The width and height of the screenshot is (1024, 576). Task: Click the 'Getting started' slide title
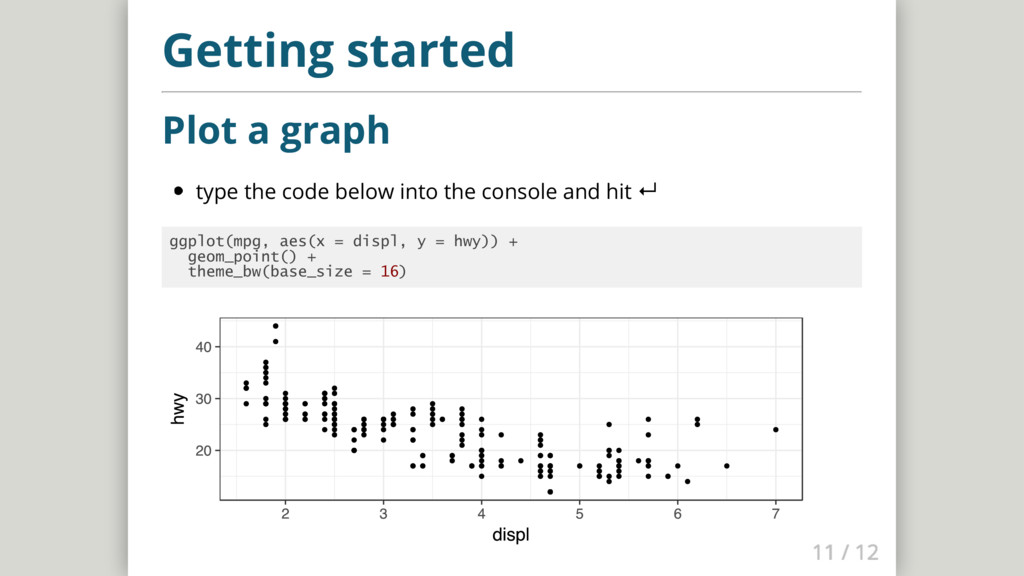[338, 50]
